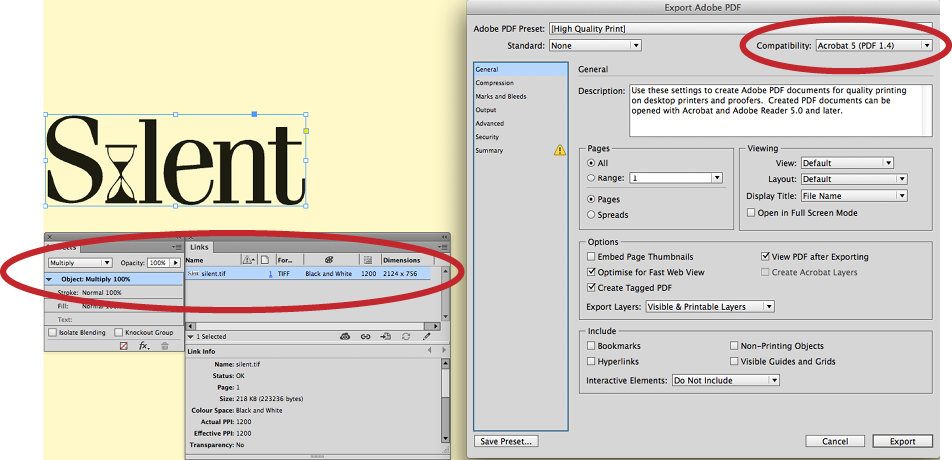Open the View dropdown
Viewport: 952px width, 460px height.
tap(847, 163)
